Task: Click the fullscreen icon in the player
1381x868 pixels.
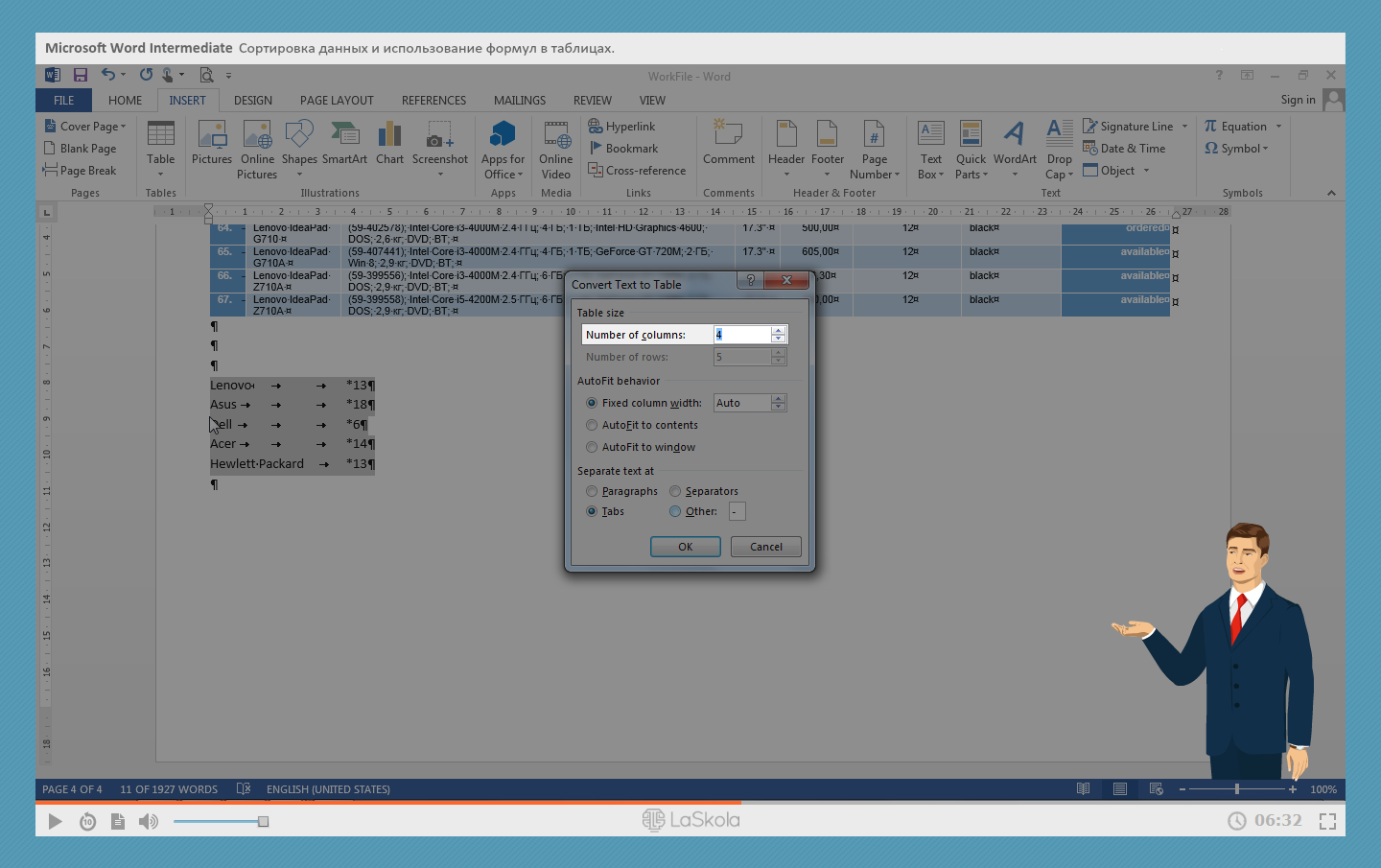Action: pos(1327,821)
